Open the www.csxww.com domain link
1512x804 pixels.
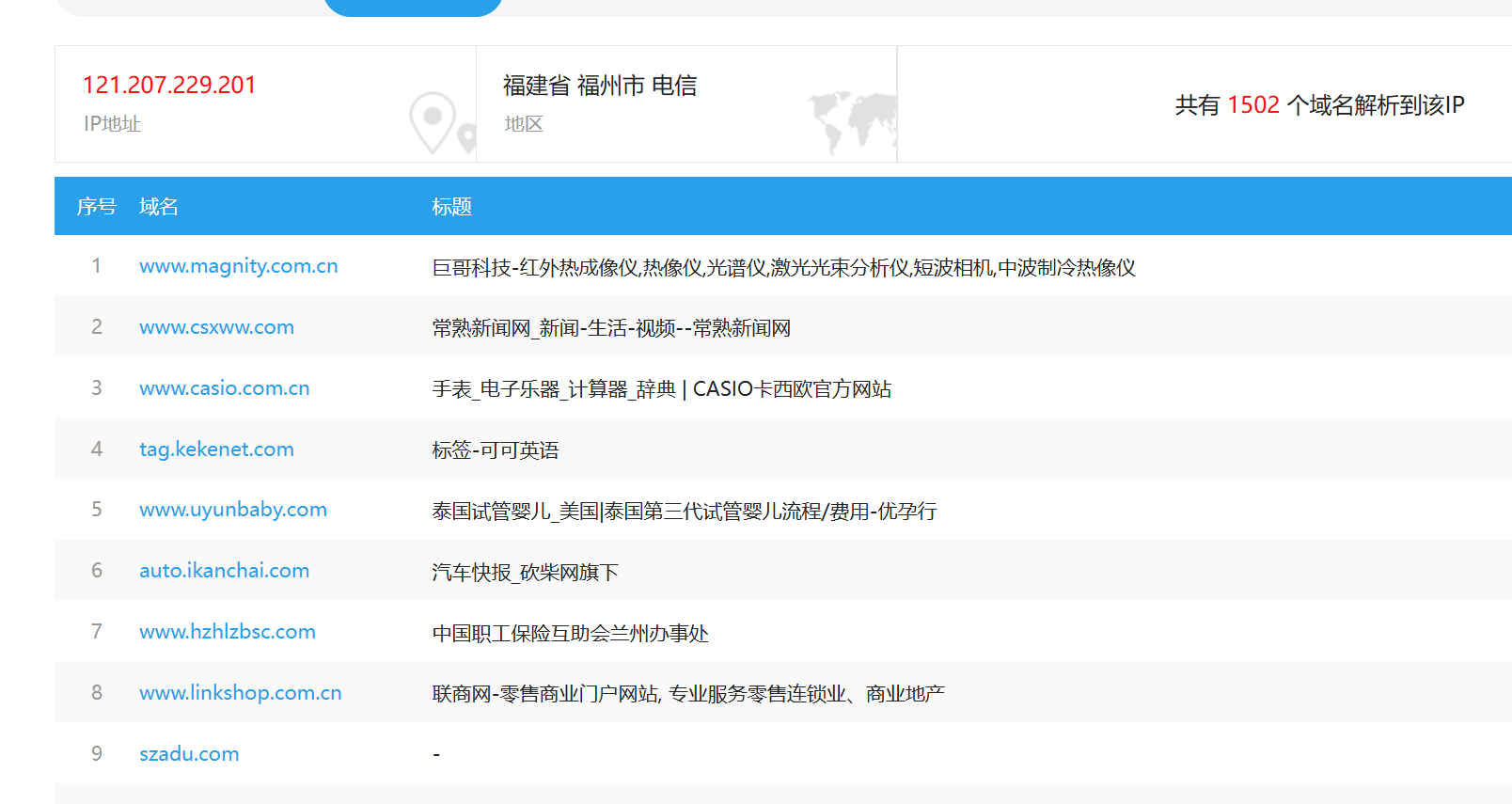[216, 327]
